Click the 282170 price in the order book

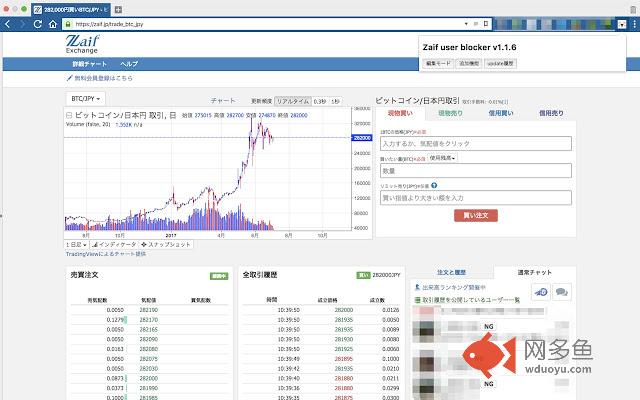(149, 320)
